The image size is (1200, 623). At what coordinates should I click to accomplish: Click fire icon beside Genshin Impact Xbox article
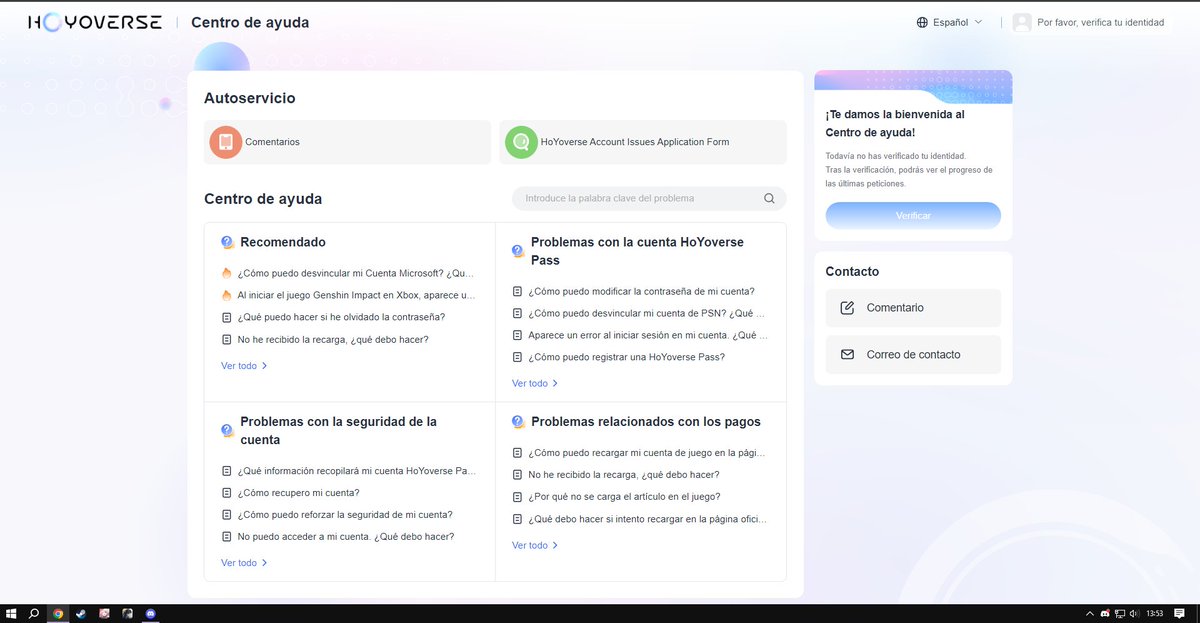click(226, 295)
